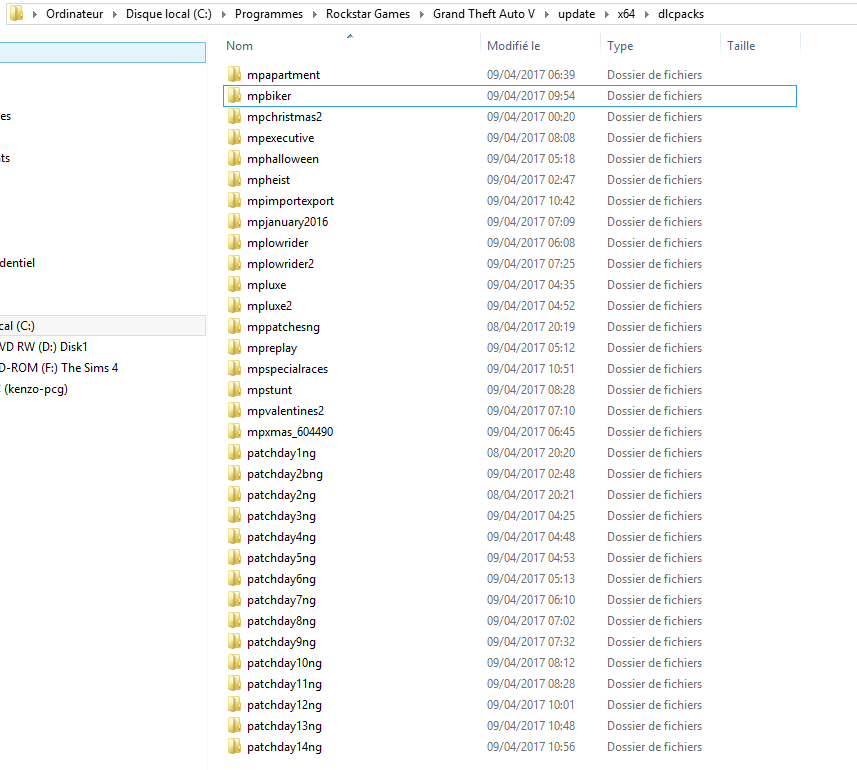Click the mpluxe2 folder icon
The image size is (857, 770).
point(234,305)
